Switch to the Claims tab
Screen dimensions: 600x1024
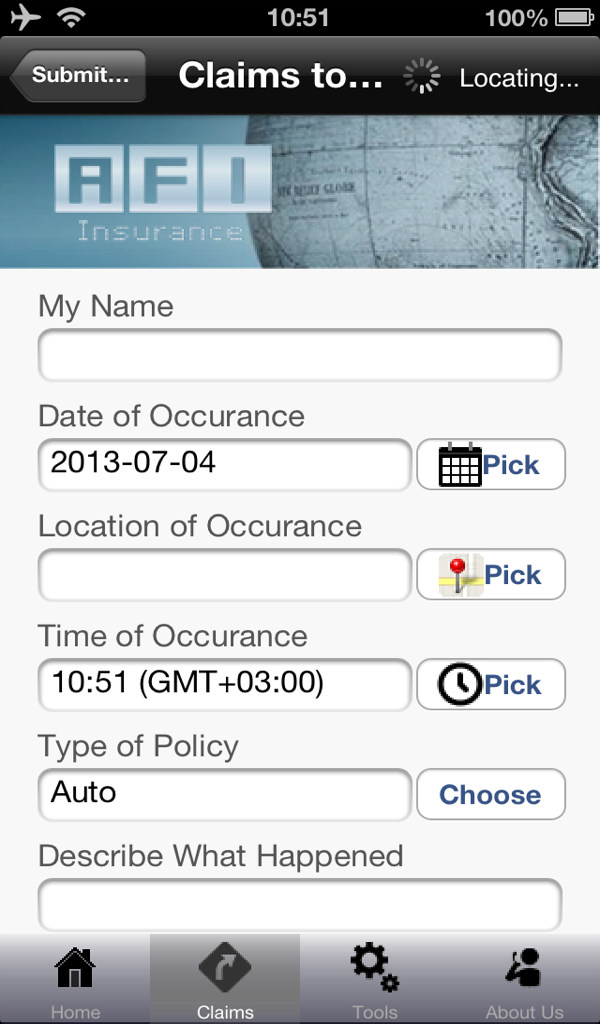(x=225, y=975)
